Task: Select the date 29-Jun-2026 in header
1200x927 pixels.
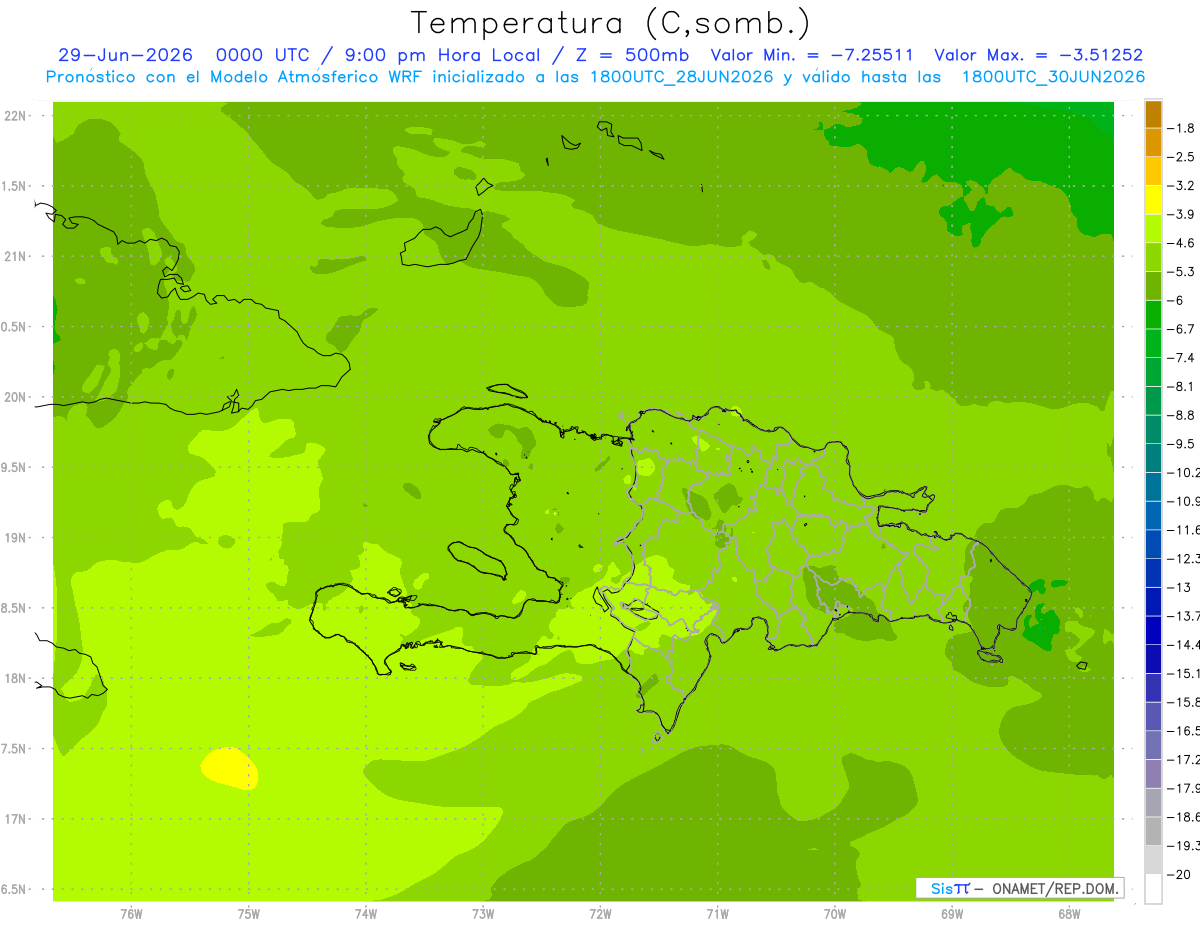Action: (x=125, y=55)
